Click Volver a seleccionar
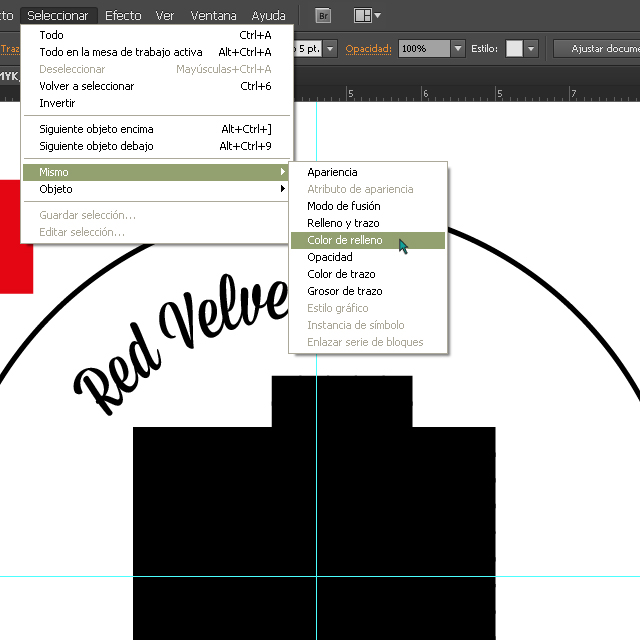The height and width of the screenshot is (640, 640). pyautogui.click(x=156, y=86)
